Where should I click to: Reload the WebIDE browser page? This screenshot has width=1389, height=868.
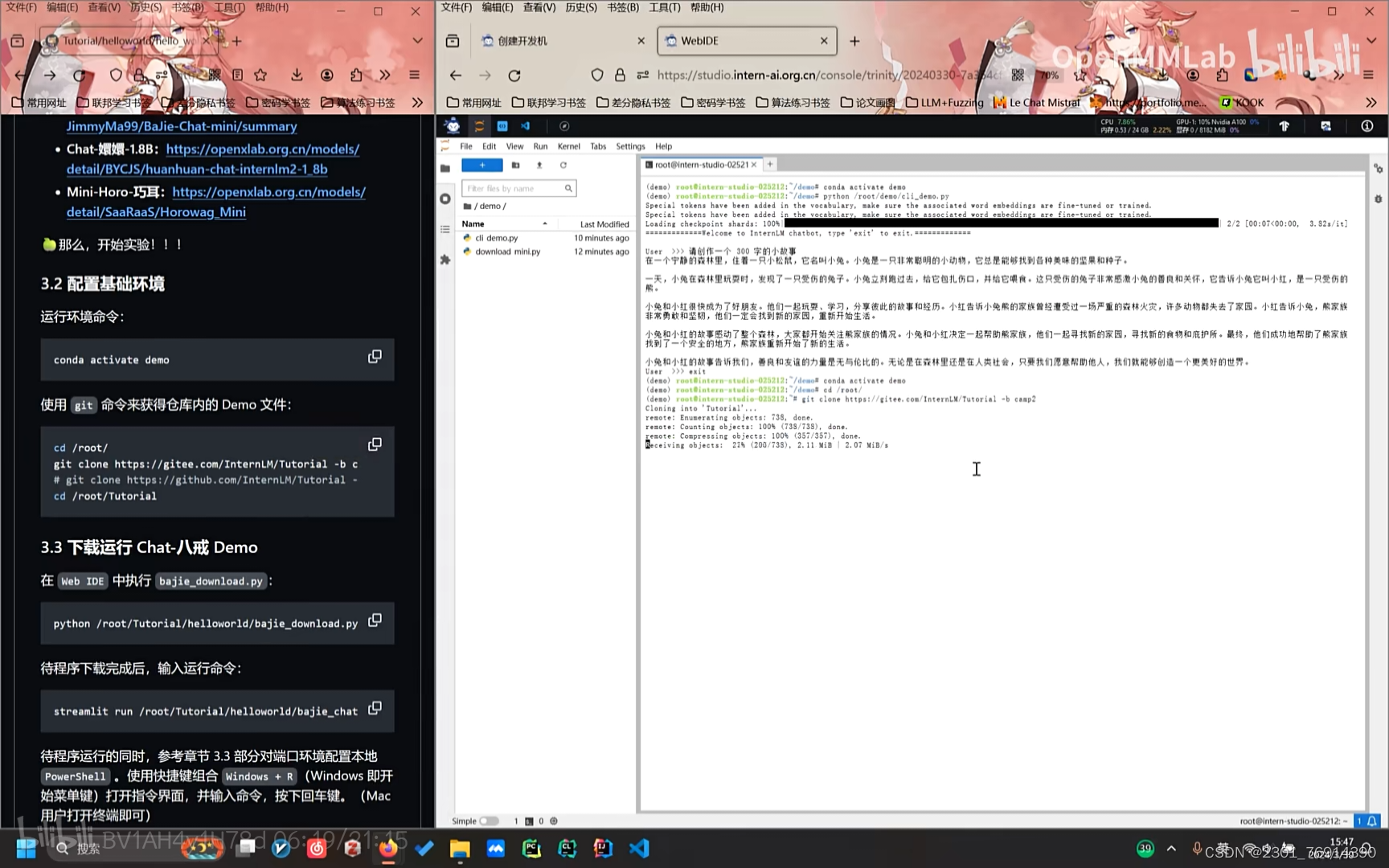(x=514, y=75)
